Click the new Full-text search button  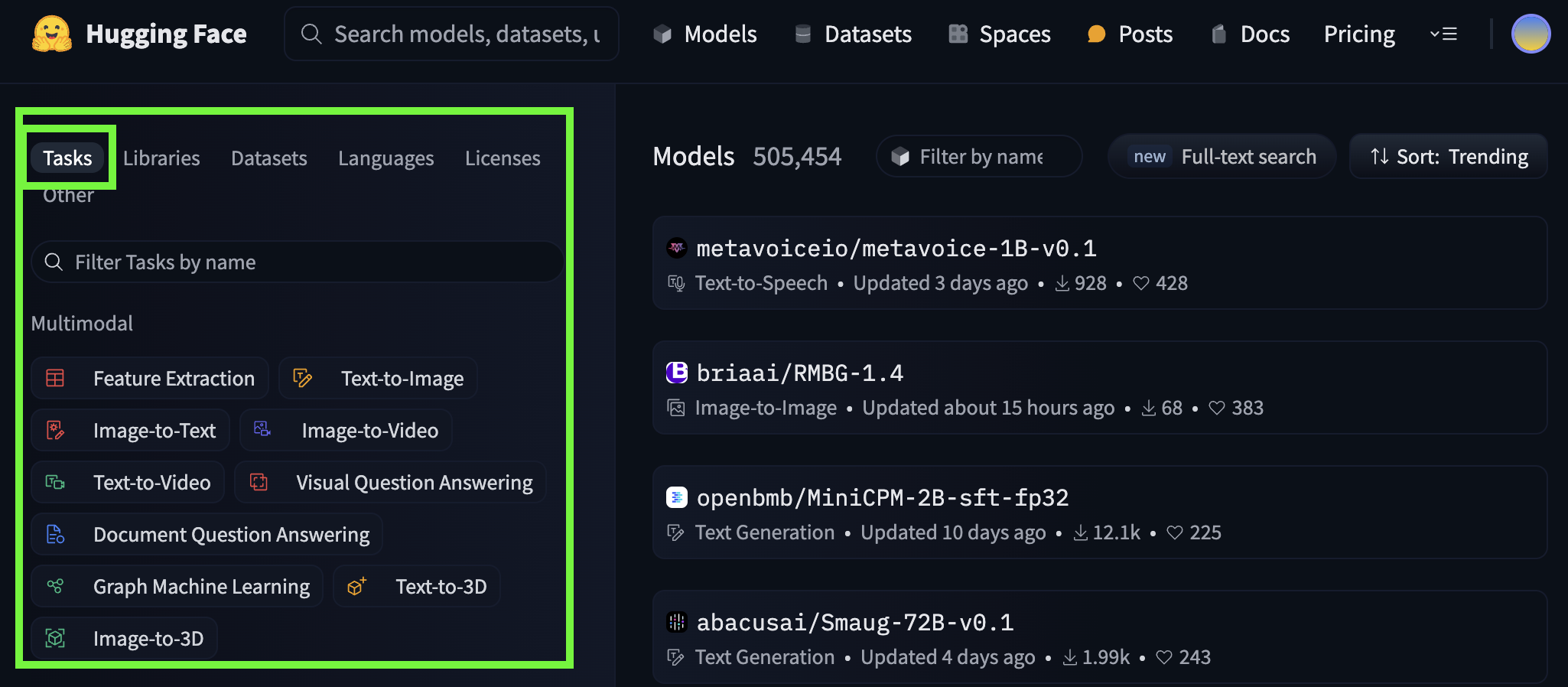point(1222,156)
